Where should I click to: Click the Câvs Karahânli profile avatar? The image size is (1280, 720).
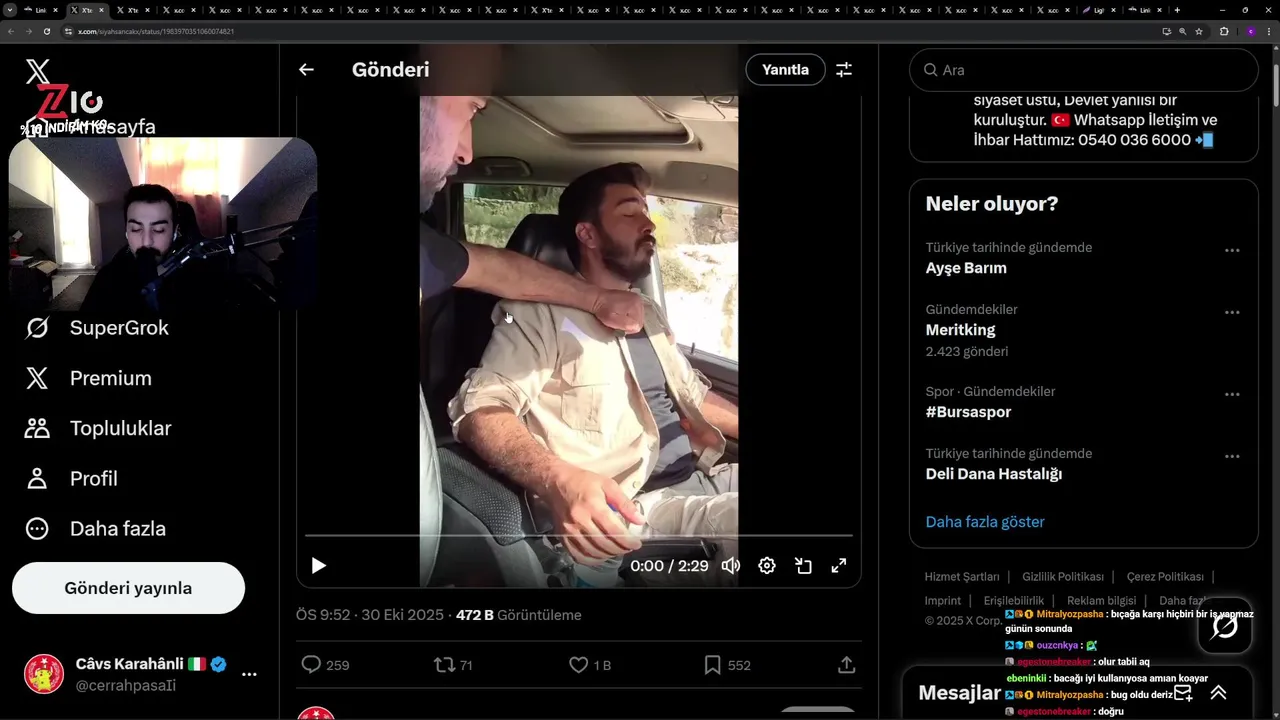(x=44, y=674)
